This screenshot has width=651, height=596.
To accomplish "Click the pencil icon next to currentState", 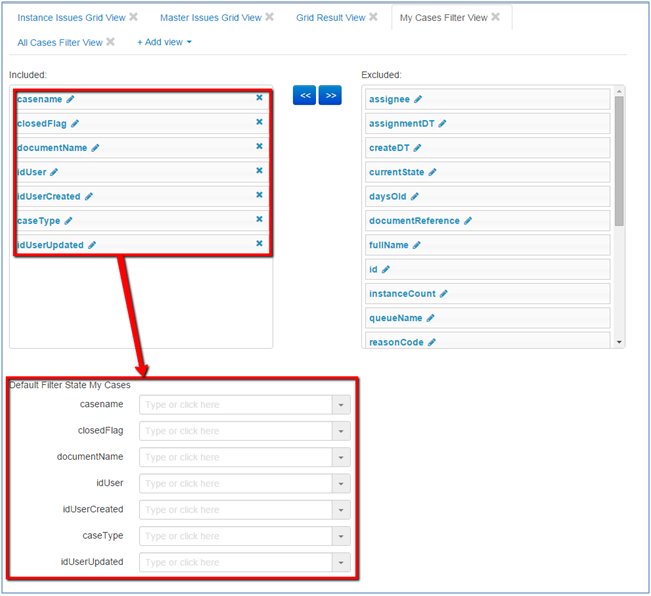I will pos(432,172).
